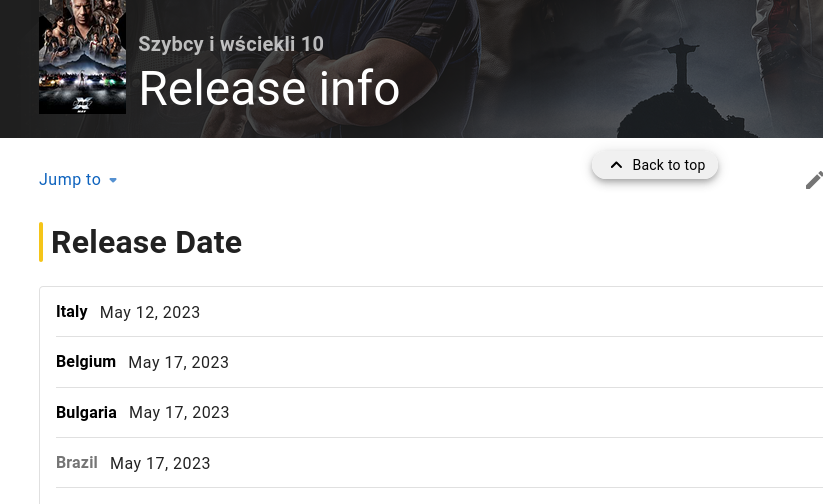
Task: Click the Christ the Redeemer statue in banner
Action: tap(682, 62)
